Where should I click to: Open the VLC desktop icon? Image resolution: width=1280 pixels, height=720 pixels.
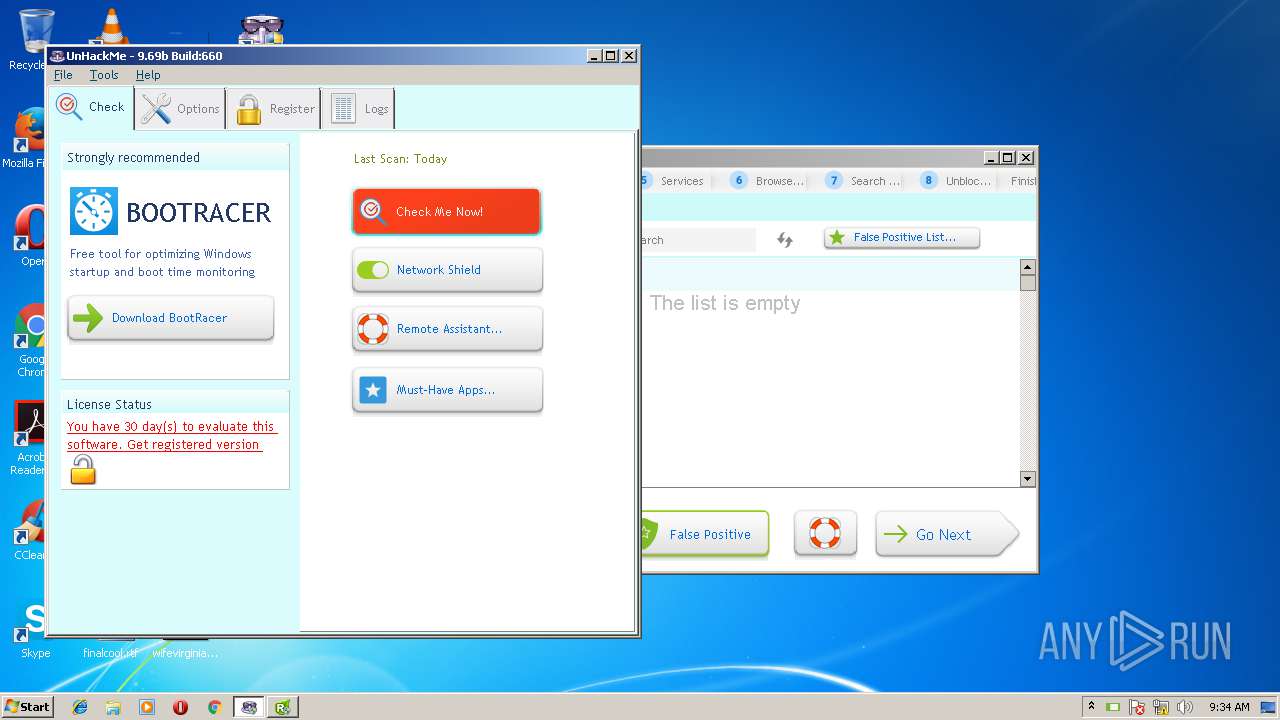pos(110,27)
